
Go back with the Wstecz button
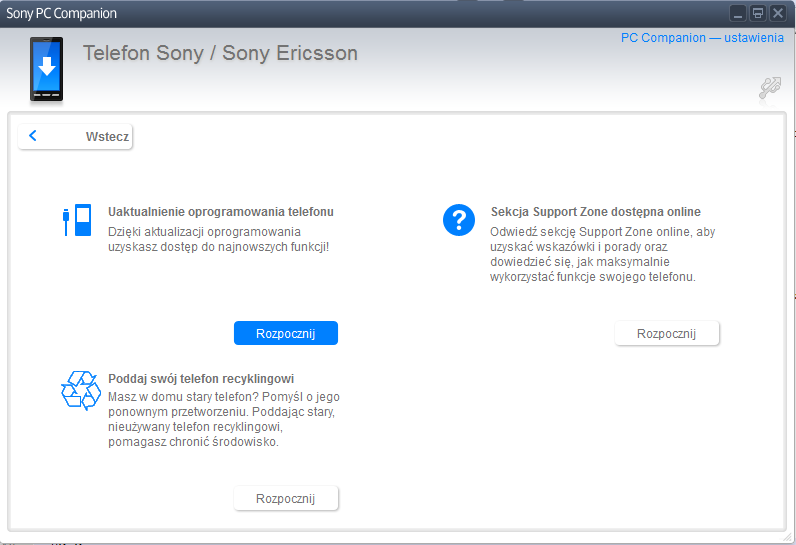(75, 137)
